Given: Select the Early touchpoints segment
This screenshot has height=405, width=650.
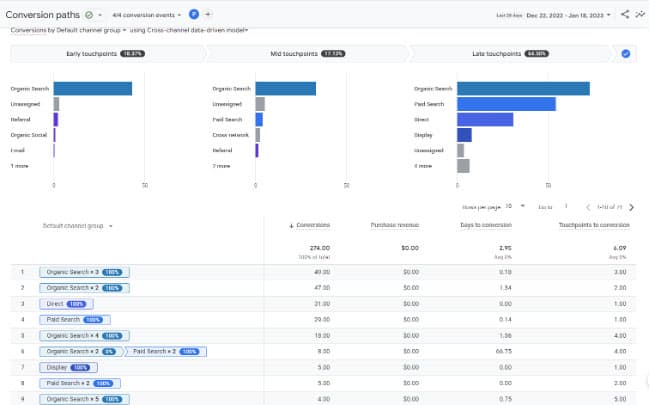Looking at the screenshot, I should (106, 54).
